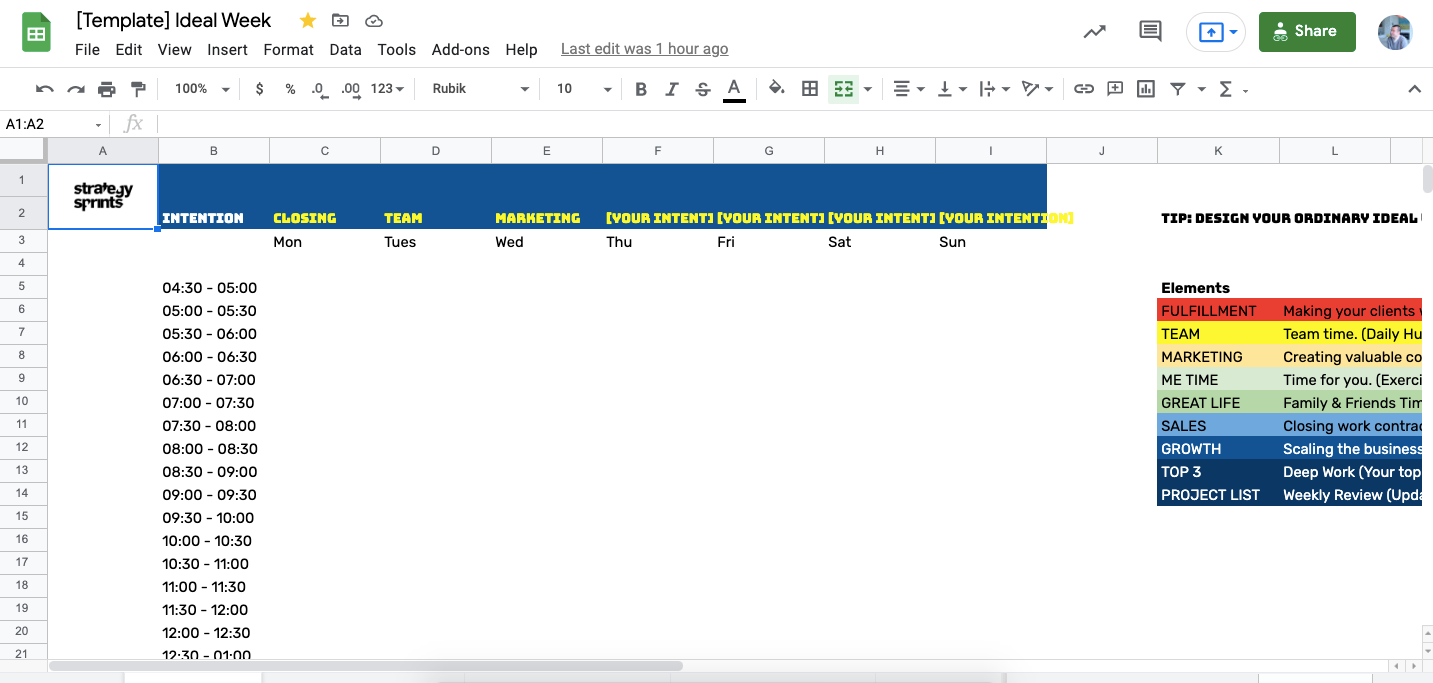
Task: Open the account profile avatar
Action: [1394, 32]
